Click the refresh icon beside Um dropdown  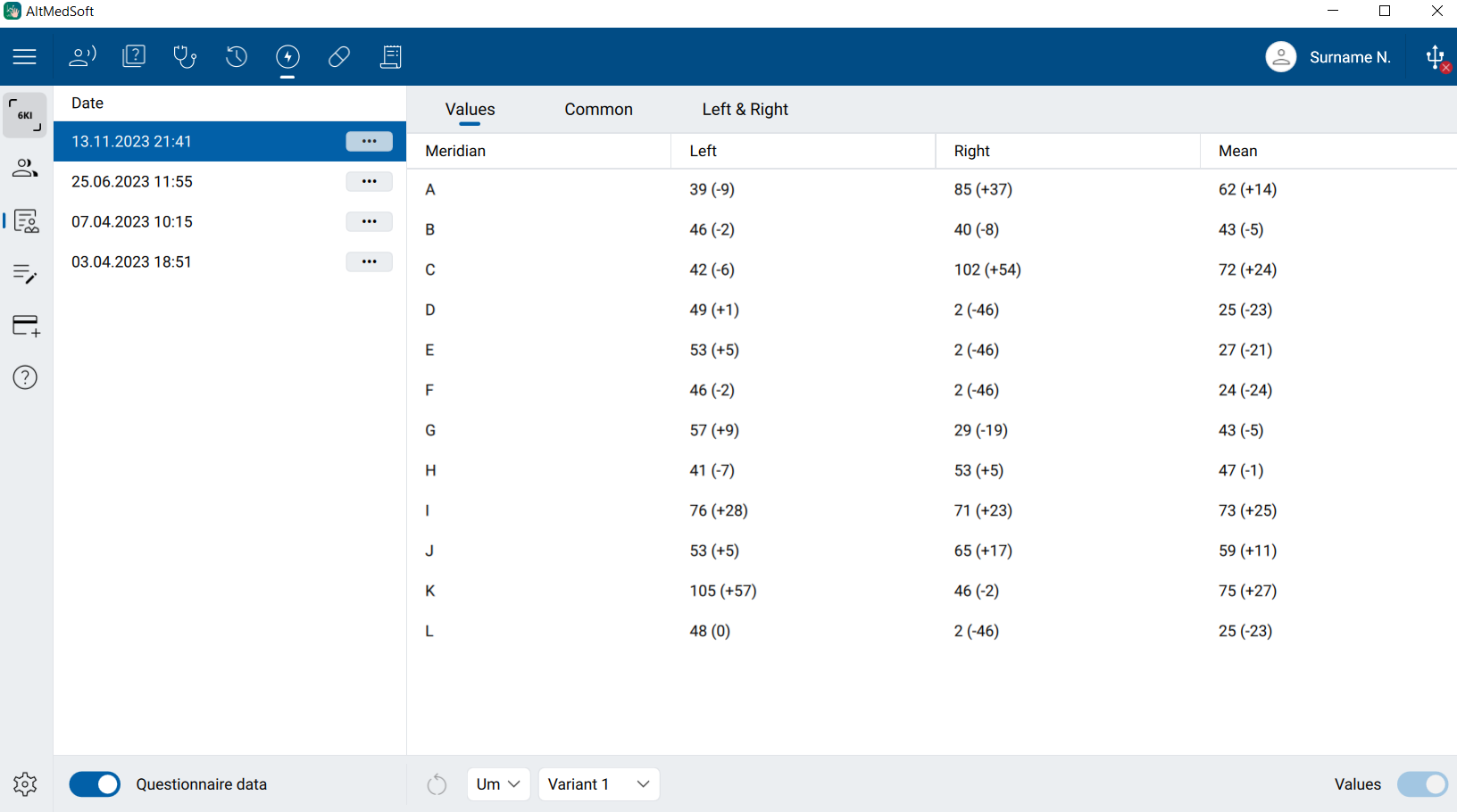tap(437, 784)
